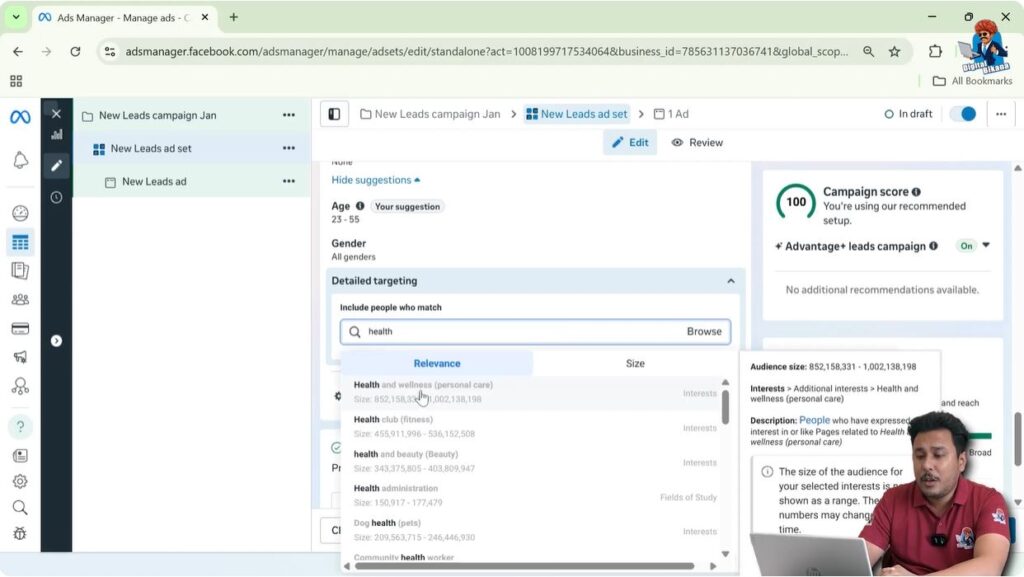Screen dimensions: 1024x577
Task: Open Settings gear in left sidebar
Action: pyautogui.click(x=20, y=481)
